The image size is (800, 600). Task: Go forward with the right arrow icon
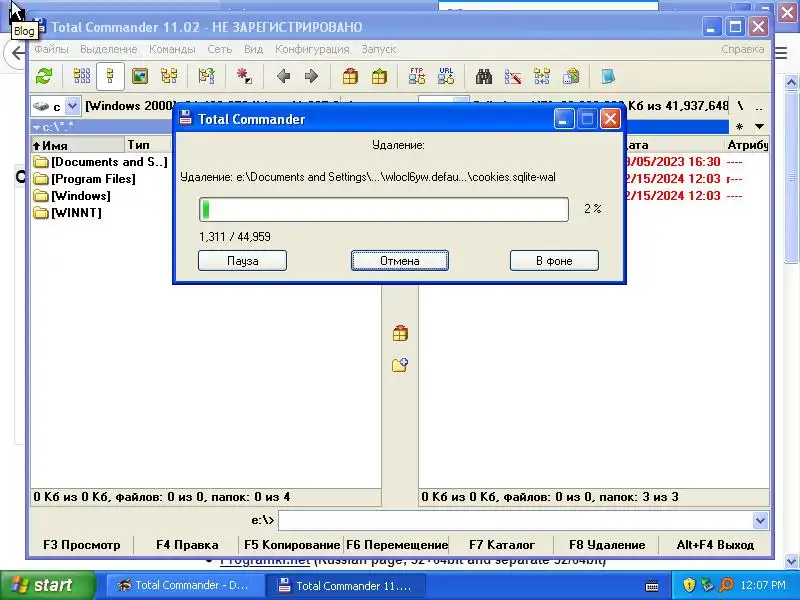pos(311,77)
